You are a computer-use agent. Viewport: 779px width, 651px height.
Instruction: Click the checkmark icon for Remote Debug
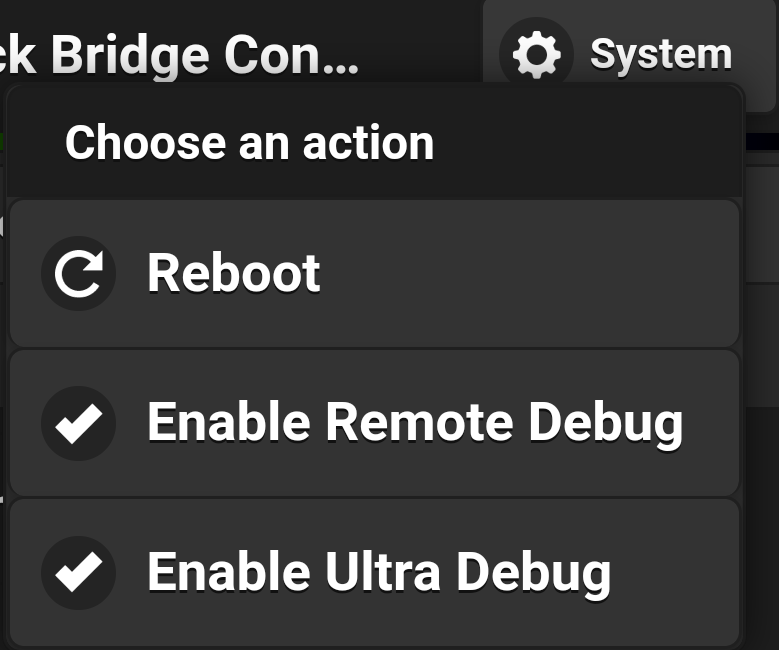coord(78,423)
